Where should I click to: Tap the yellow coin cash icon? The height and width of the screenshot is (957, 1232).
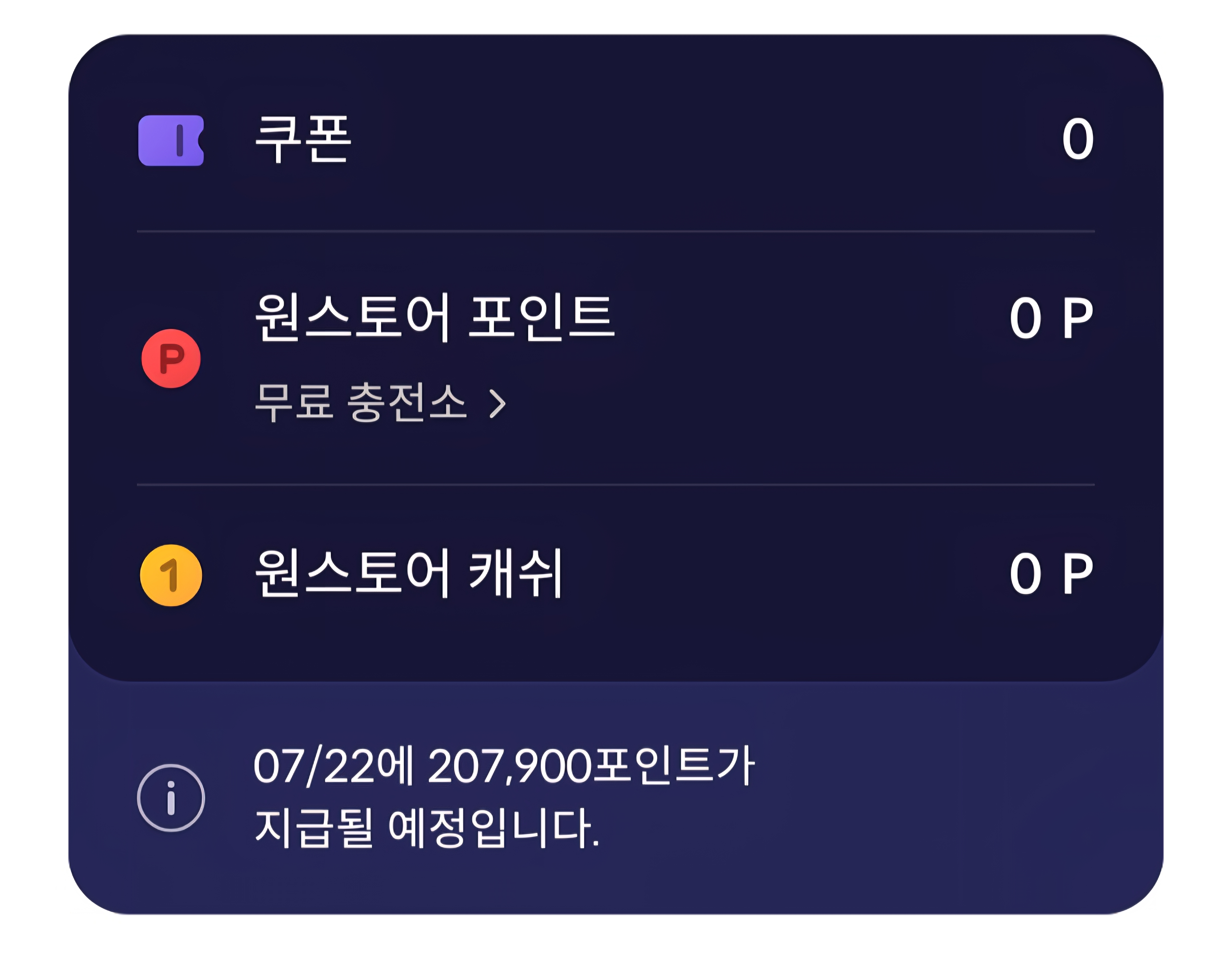click(171, 575)
